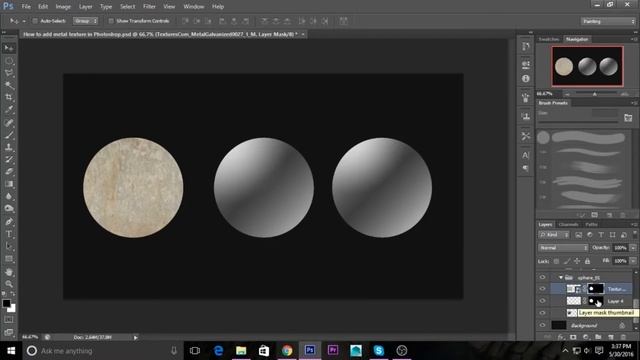Select the Dodge tool
This screenshot has width=640, height=360.
(x=9, y=209)
